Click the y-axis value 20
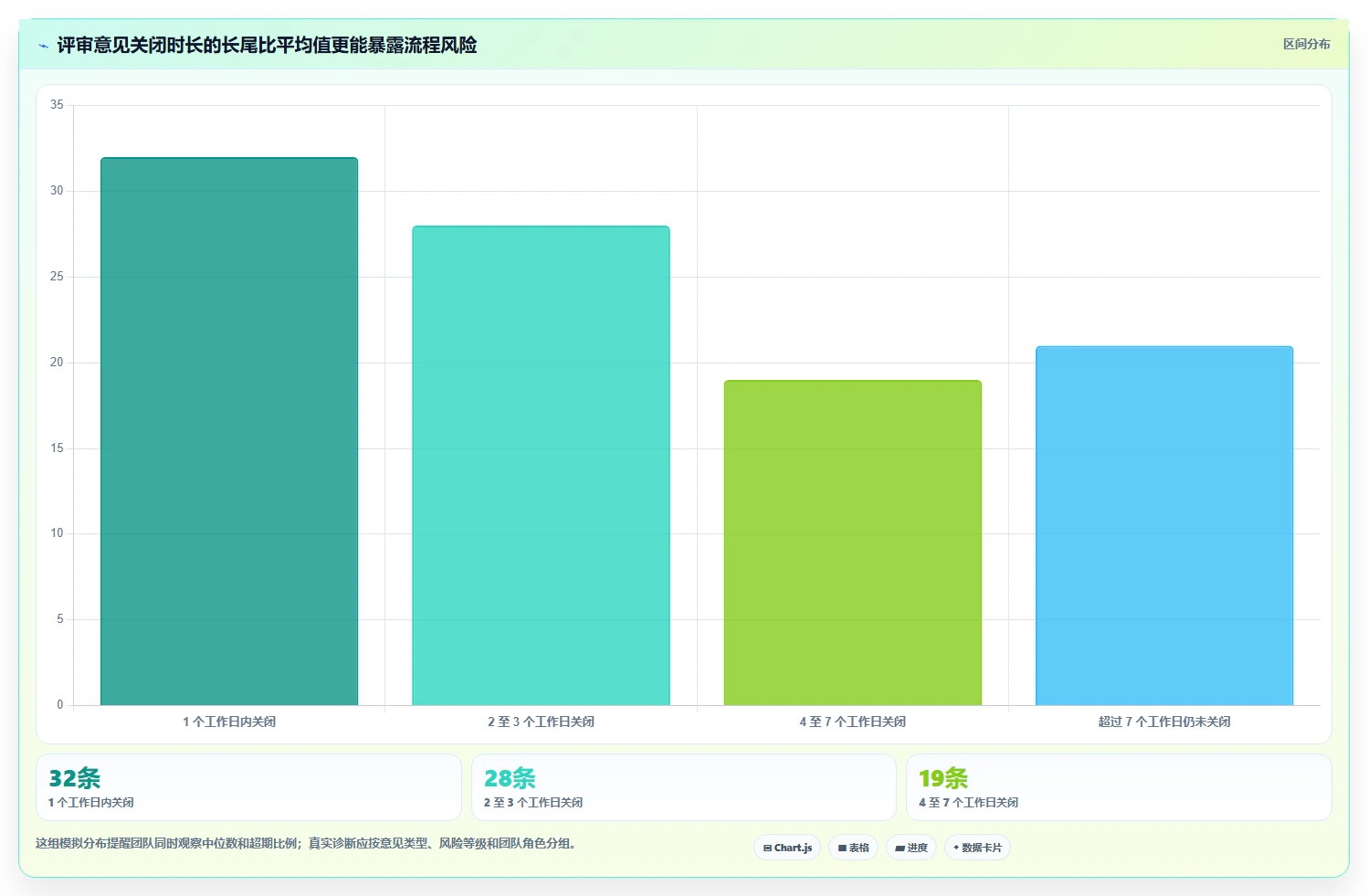Image resolution: width=1368 pixels, height=896 pixels. pos(57,363)
